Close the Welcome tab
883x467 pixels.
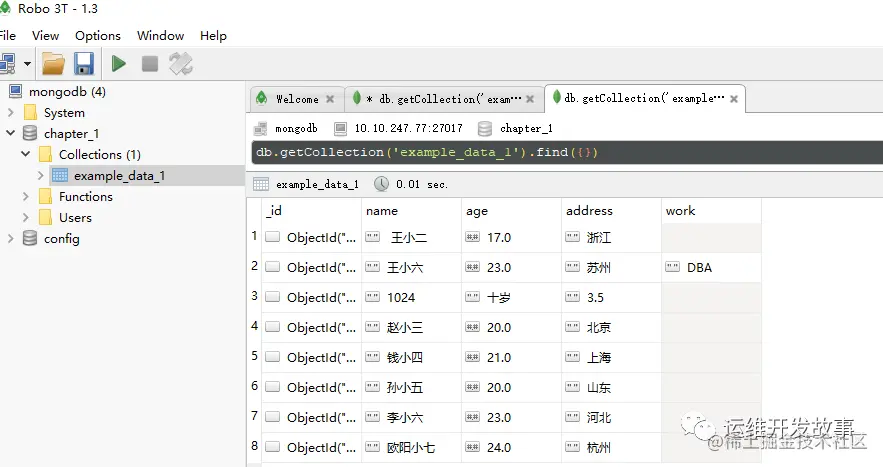330,99
